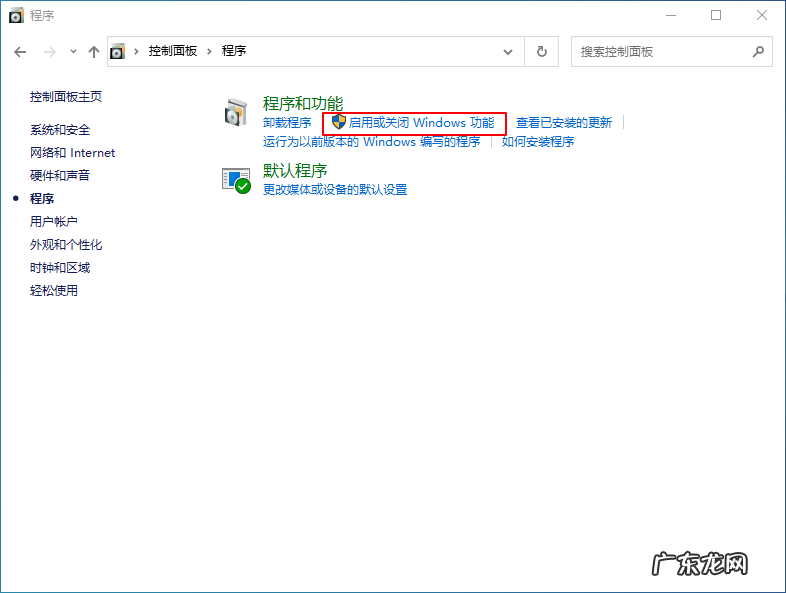
Task: Click the shield icon beside 启用或关闭 Windows 功能
Action: (x=339, y=122)
